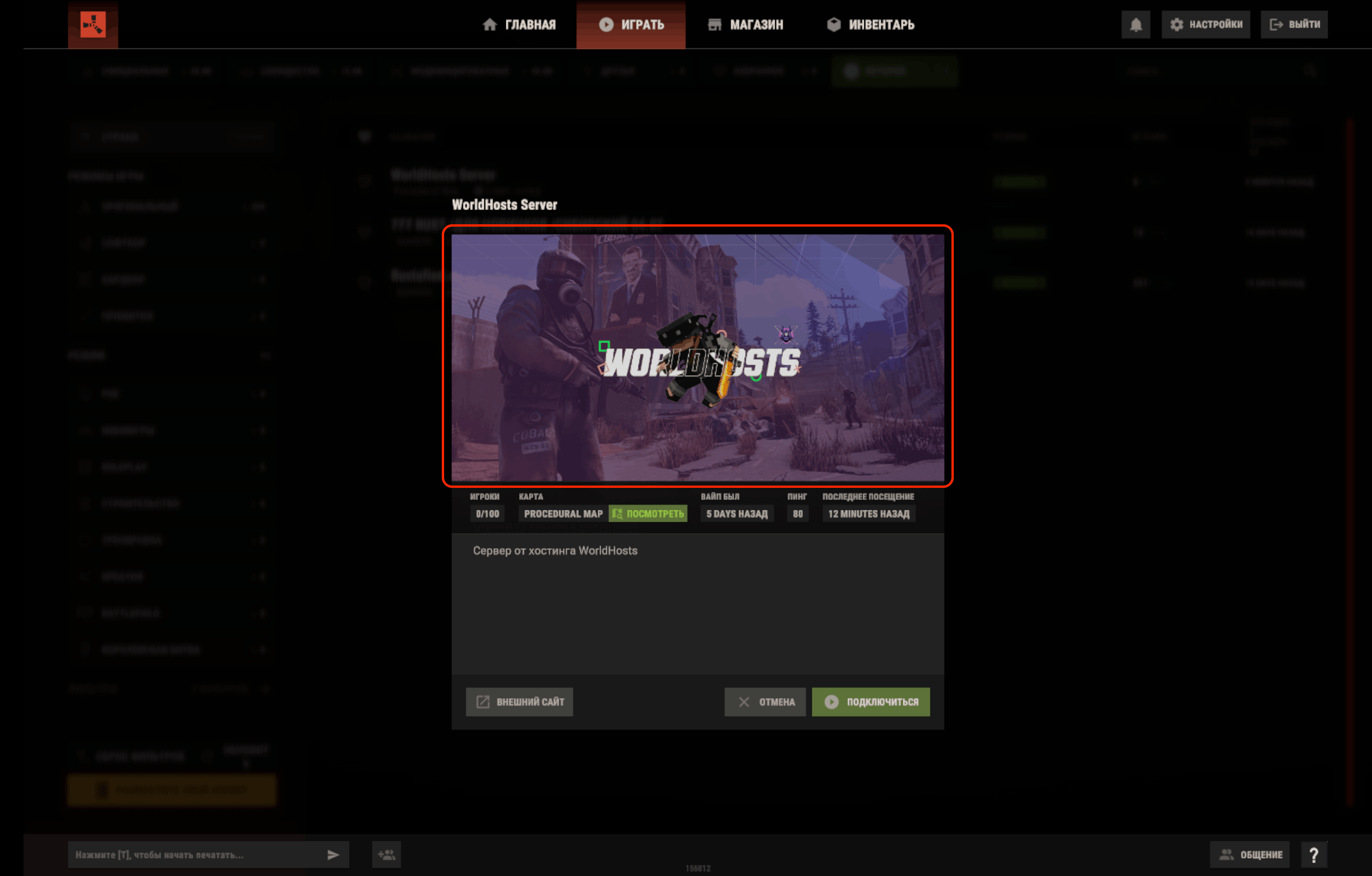
Task: Open the server's ВНЕШНИЙ САЙТ link
Action: pyautogui.click(x=519, y=702)
